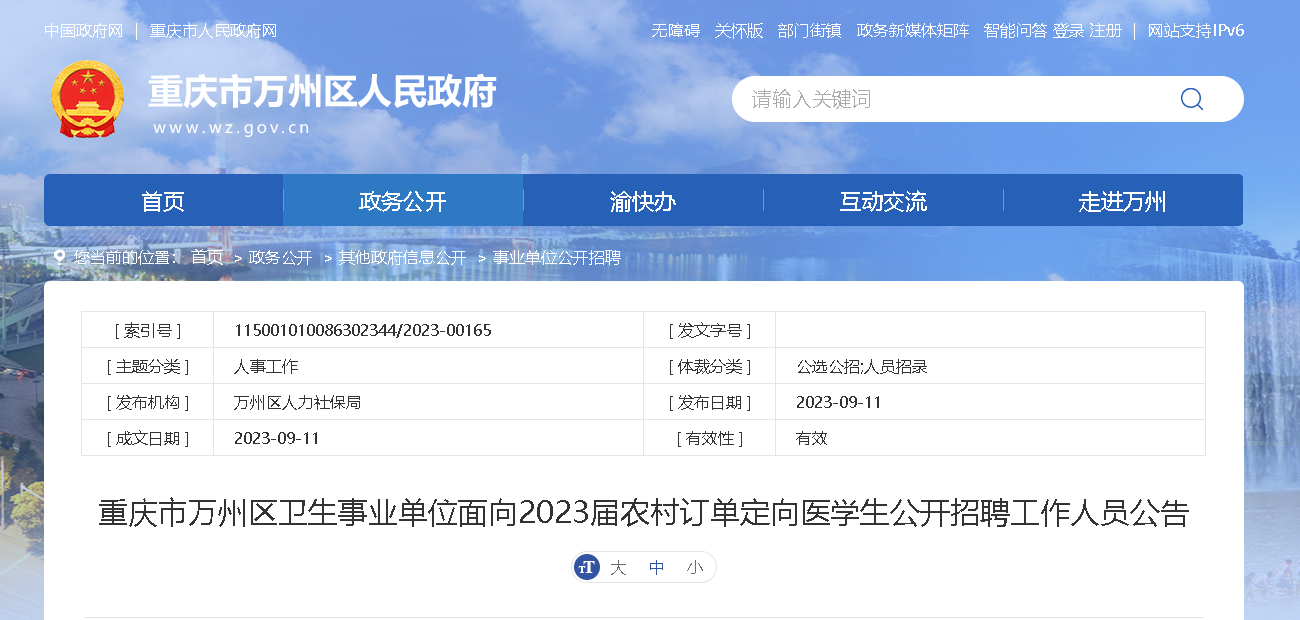Viewport: 1300px width, 620px height.
Task: Open the 中国政府网 link
Action: (83, 31)
